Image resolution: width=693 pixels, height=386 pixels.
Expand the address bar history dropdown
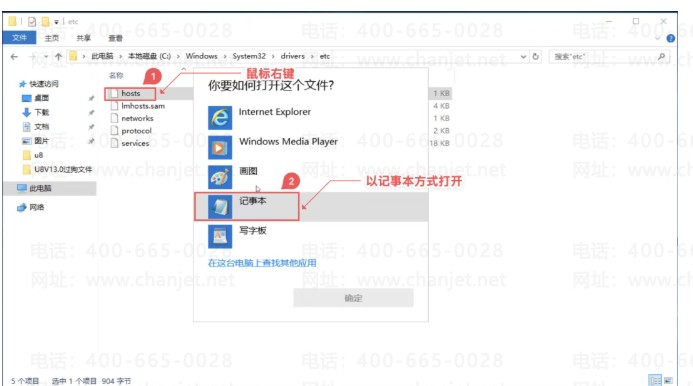[523, 57]
